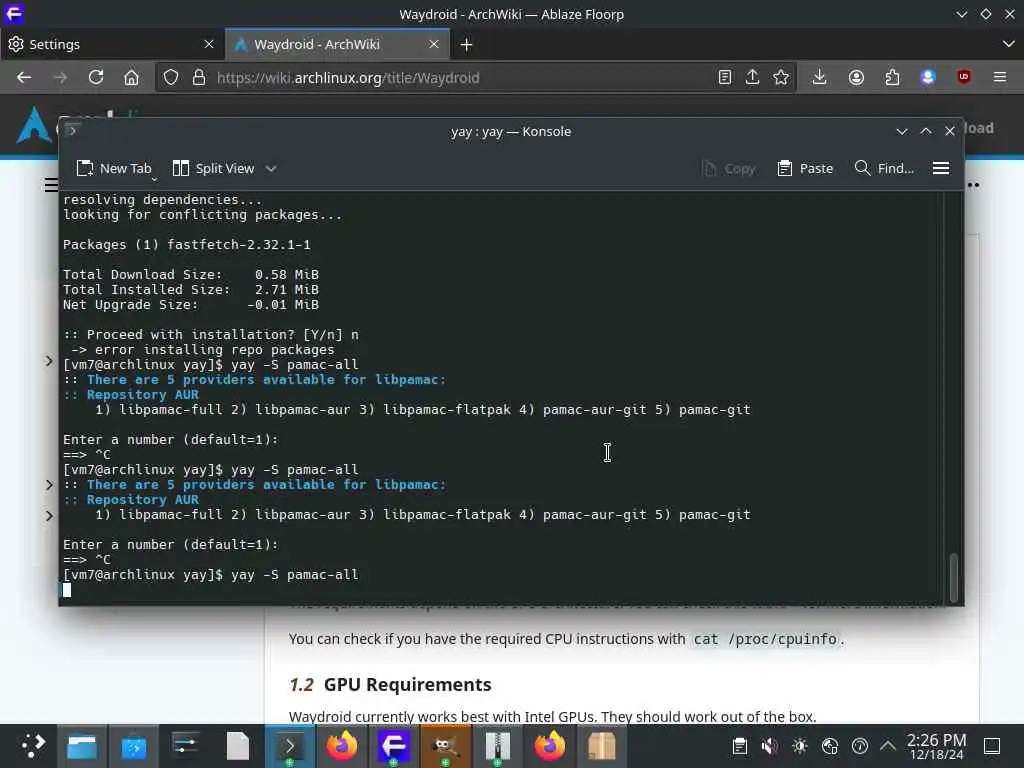Close the Settings browser tab
Screen dimensions: 1024x768
click(x=209, y=44)
